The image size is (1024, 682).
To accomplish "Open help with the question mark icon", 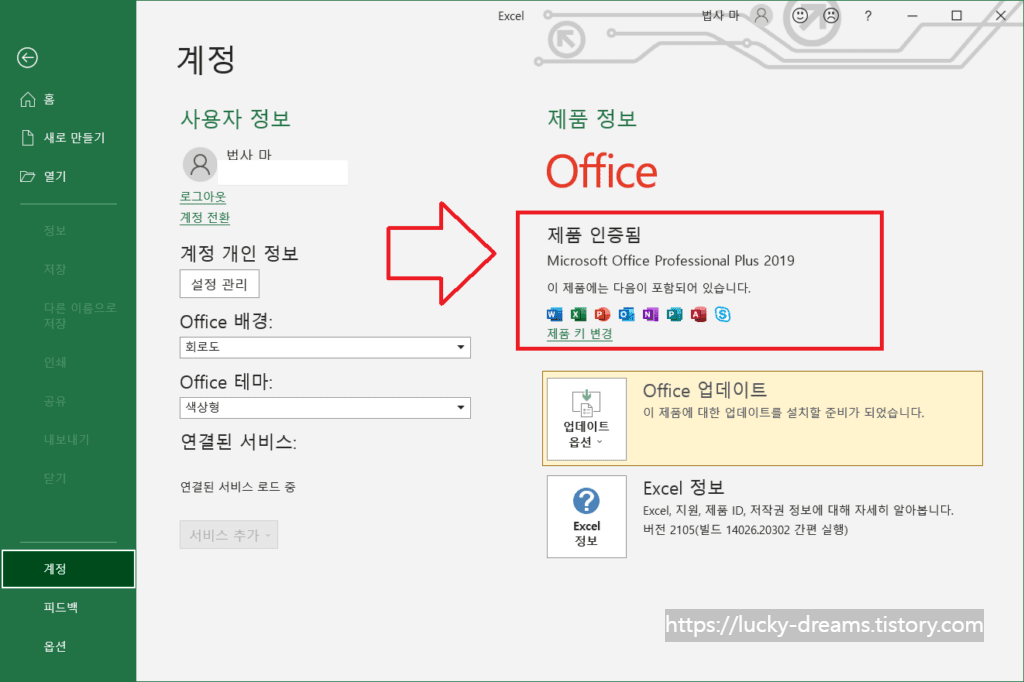I will 868,16.
